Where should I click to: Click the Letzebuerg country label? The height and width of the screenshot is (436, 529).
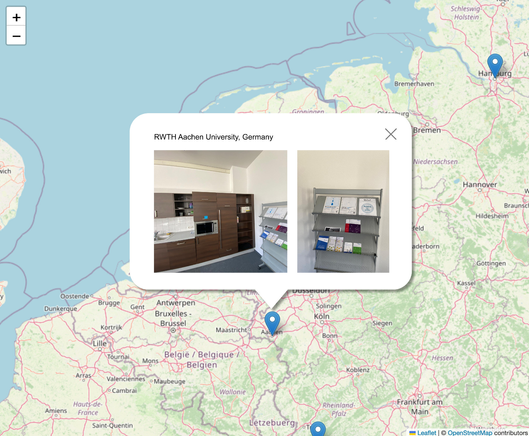click(272, 423)
